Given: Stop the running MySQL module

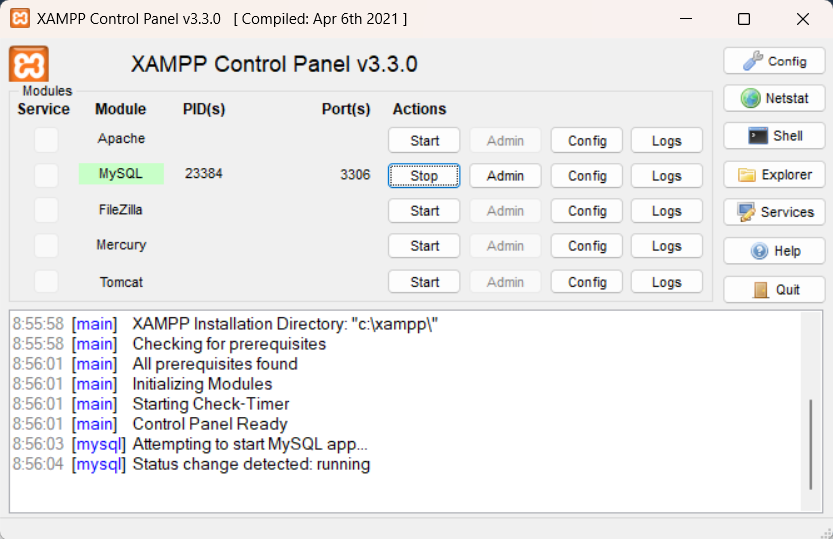Looking at the screenshot, I should click(x=424, y=176).
